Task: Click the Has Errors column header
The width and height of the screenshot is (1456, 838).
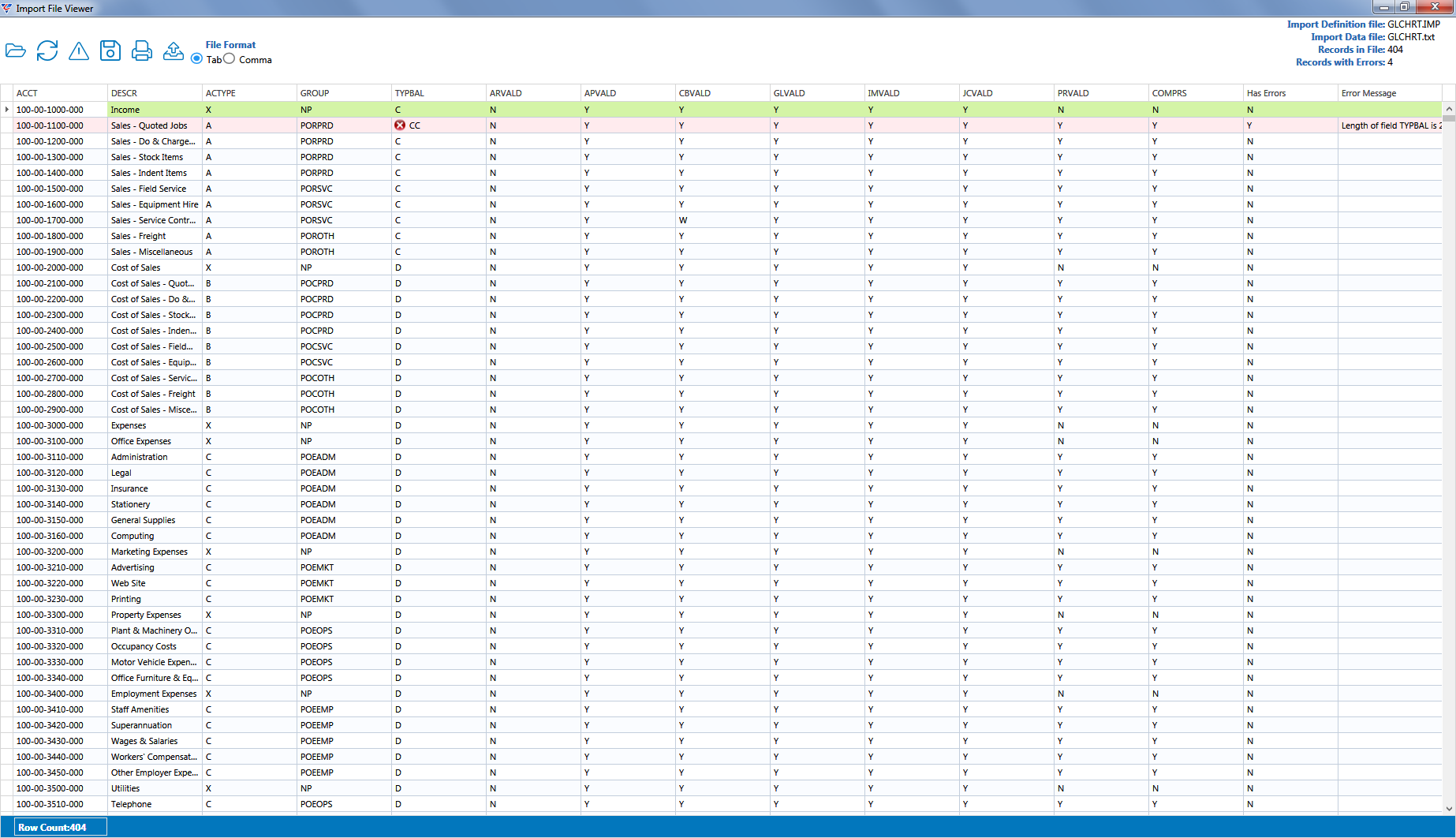Action: pos(1290,93)
